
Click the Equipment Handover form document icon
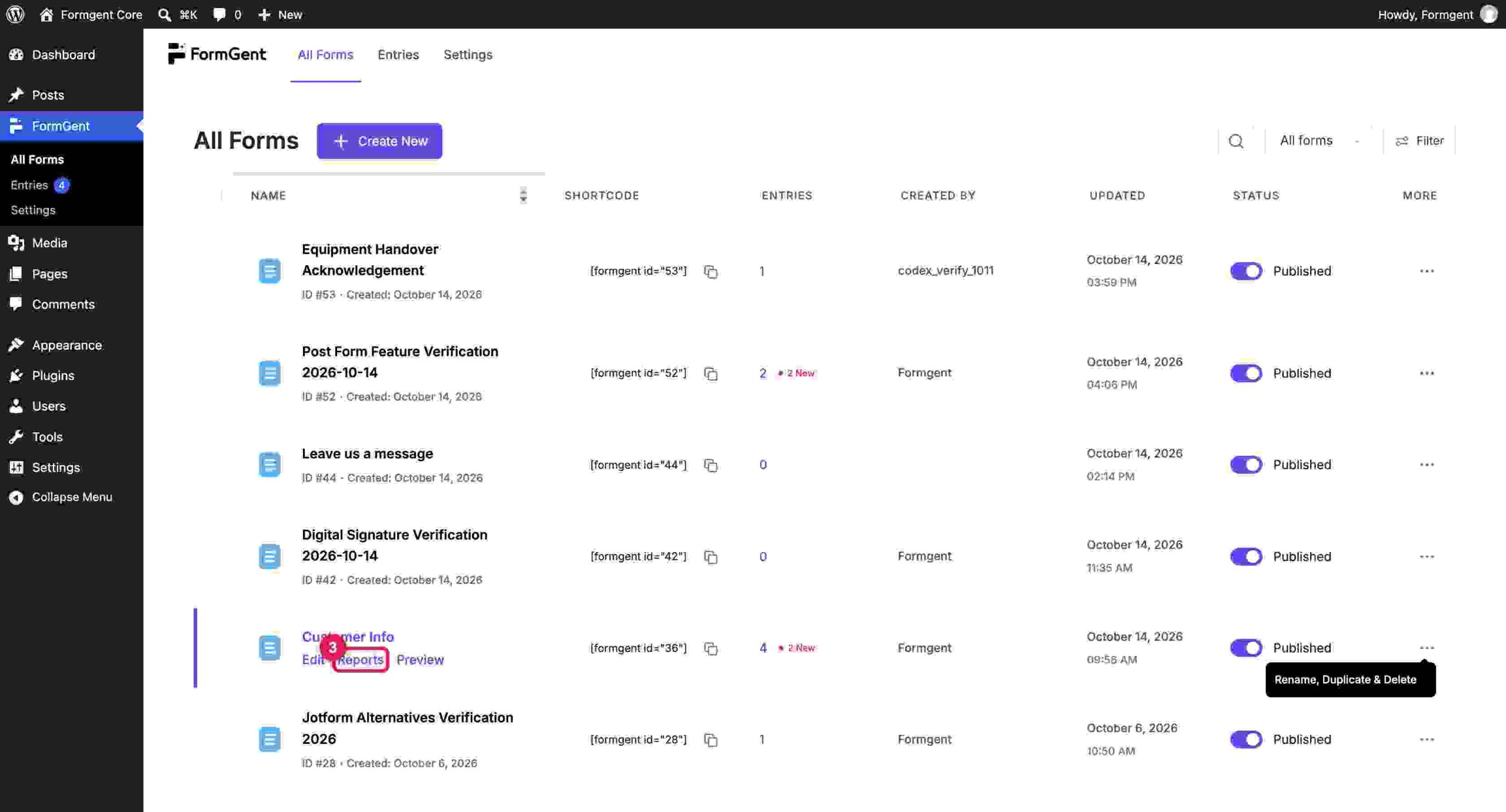click(x=269, y=271)
